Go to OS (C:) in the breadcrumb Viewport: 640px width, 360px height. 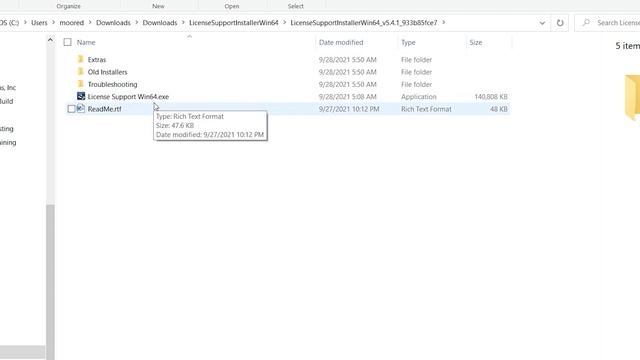pyautogui.click(x=9, y=23)
